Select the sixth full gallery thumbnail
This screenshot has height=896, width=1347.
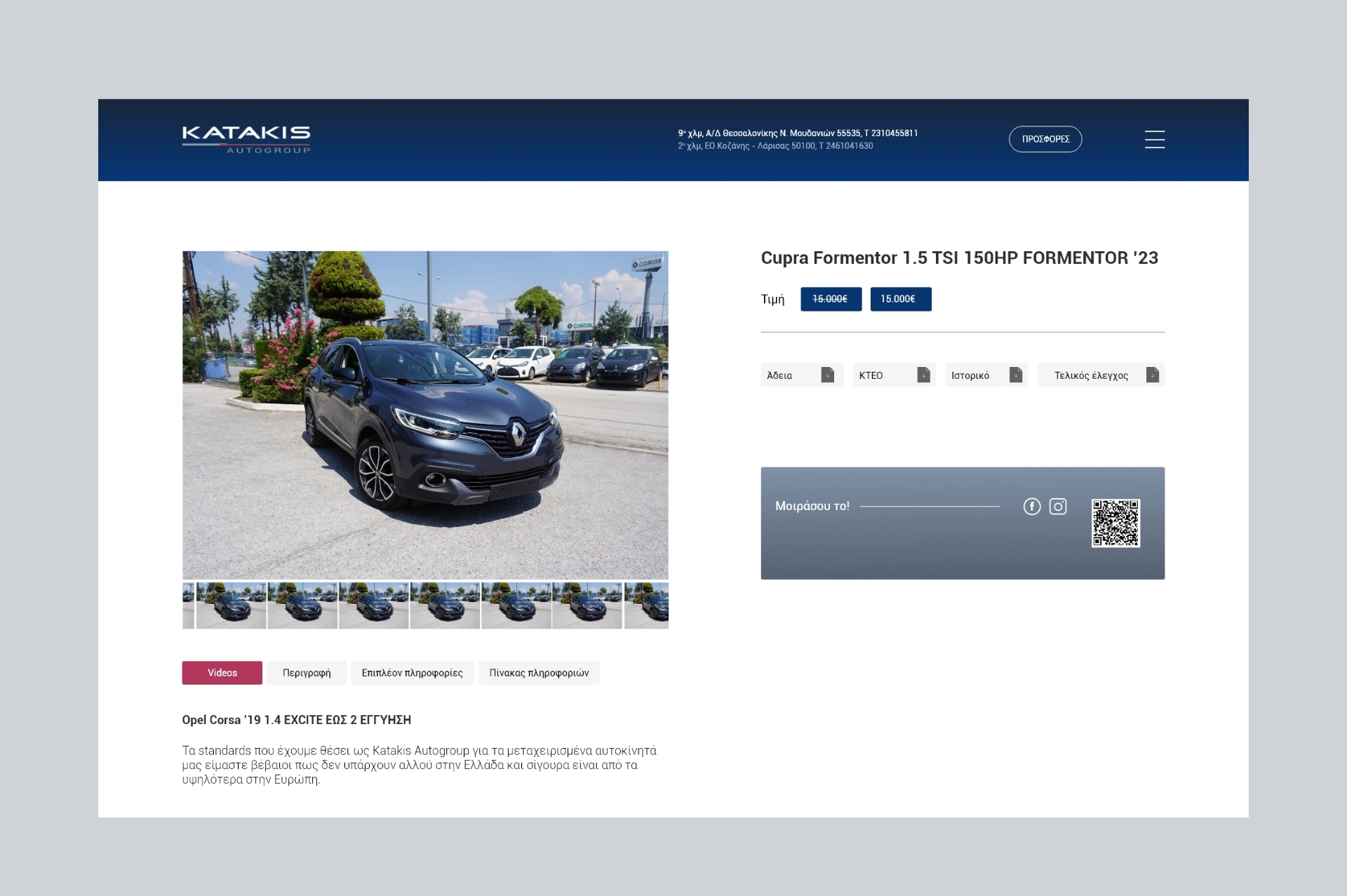tap(587, 606)
